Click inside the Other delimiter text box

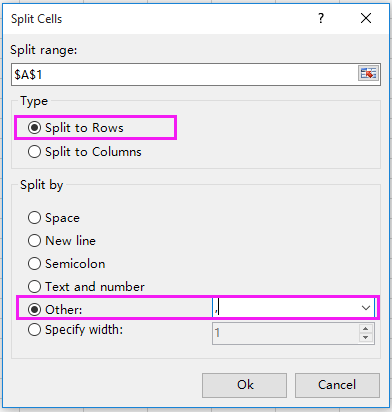tap(286, 308)
